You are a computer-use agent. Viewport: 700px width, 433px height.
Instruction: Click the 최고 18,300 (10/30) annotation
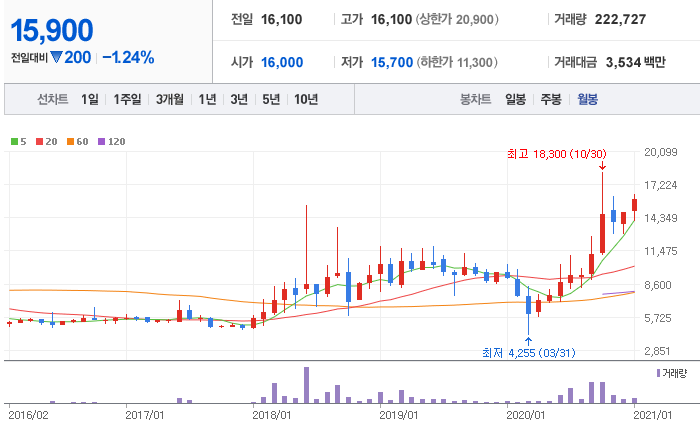[x=557, y=154]
